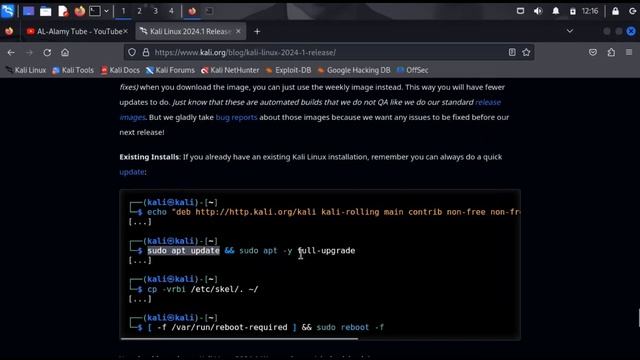Reload the current page

pyautogui.click(x=47, y=52)
